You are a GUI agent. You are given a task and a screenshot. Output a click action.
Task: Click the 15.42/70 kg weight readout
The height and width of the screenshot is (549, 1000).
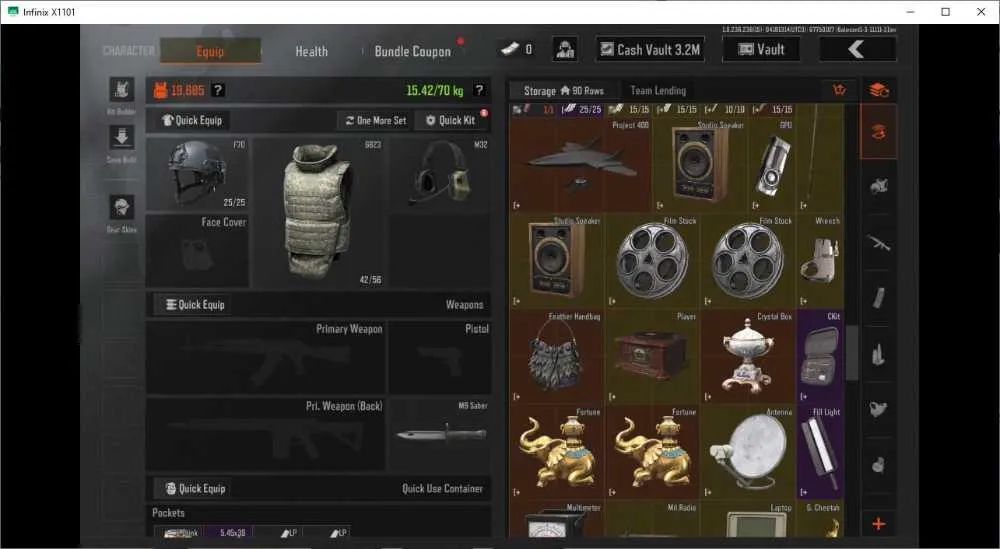pyautogui.click(x=435, y=91)
